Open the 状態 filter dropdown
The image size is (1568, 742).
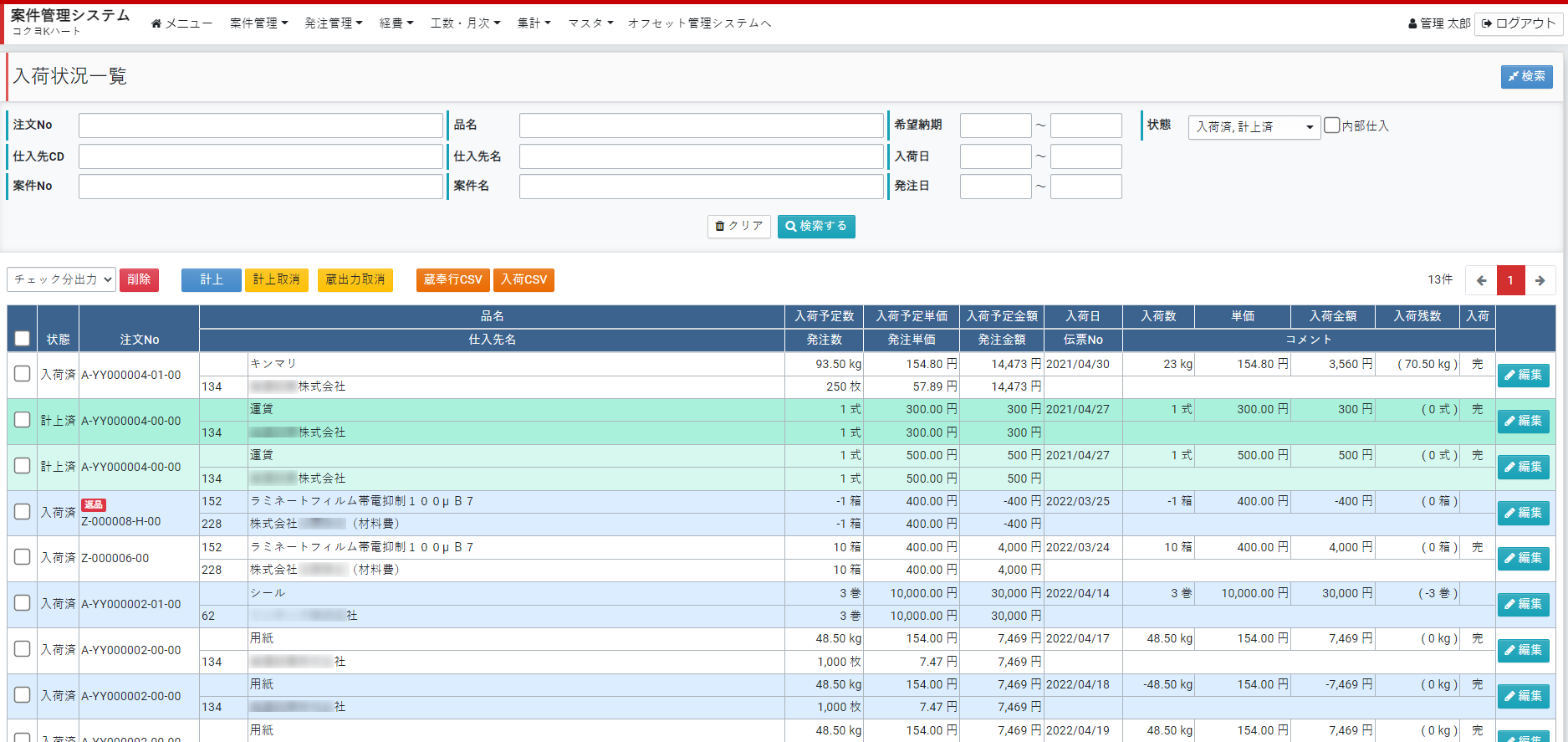(x=1254, y=127)
